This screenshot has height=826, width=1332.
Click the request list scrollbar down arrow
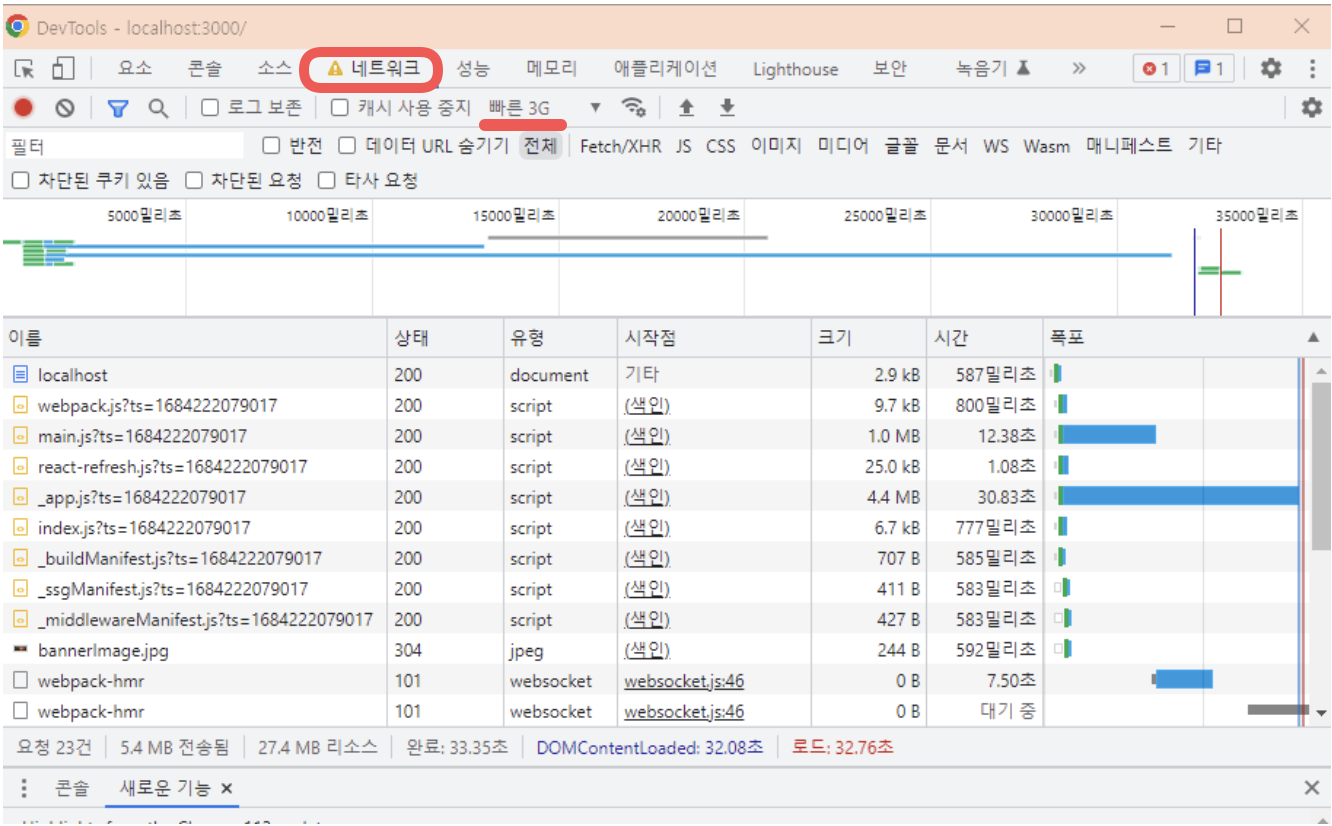[1321, 713]
